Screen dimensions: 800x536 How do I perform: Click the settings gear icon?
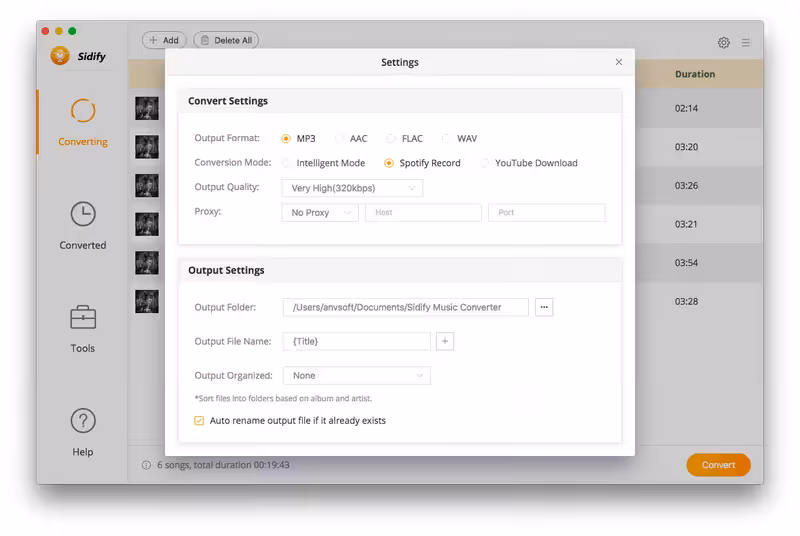723,42
